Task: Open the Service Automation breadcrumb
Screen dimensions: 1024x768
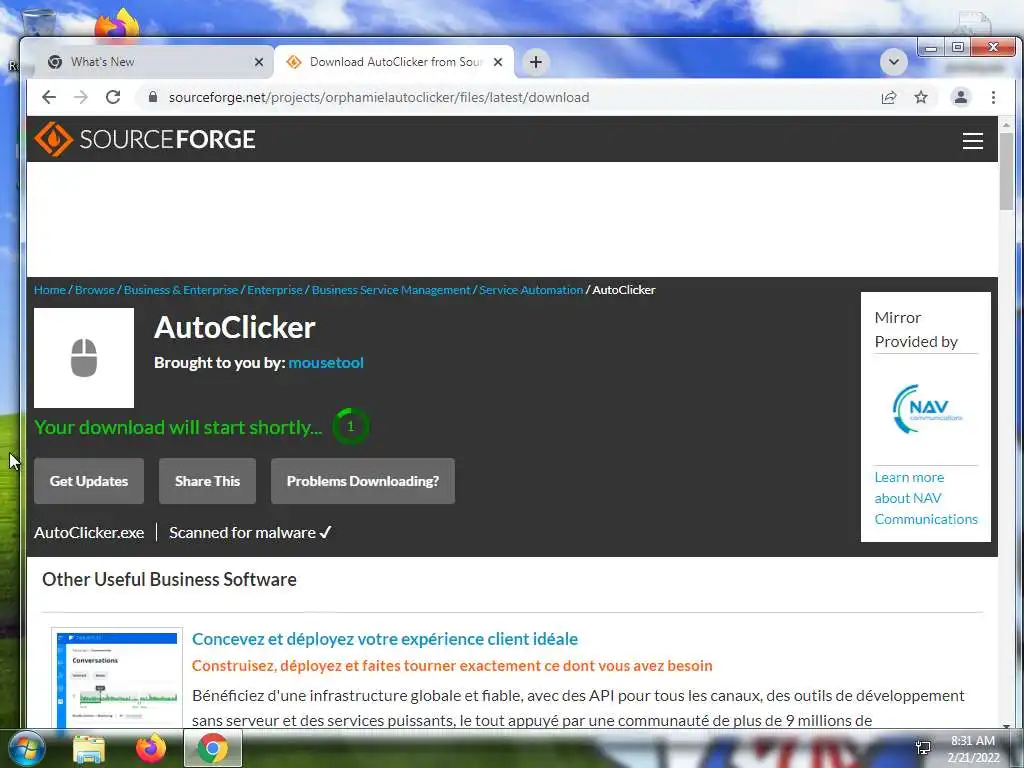Action: click(531, 290)
